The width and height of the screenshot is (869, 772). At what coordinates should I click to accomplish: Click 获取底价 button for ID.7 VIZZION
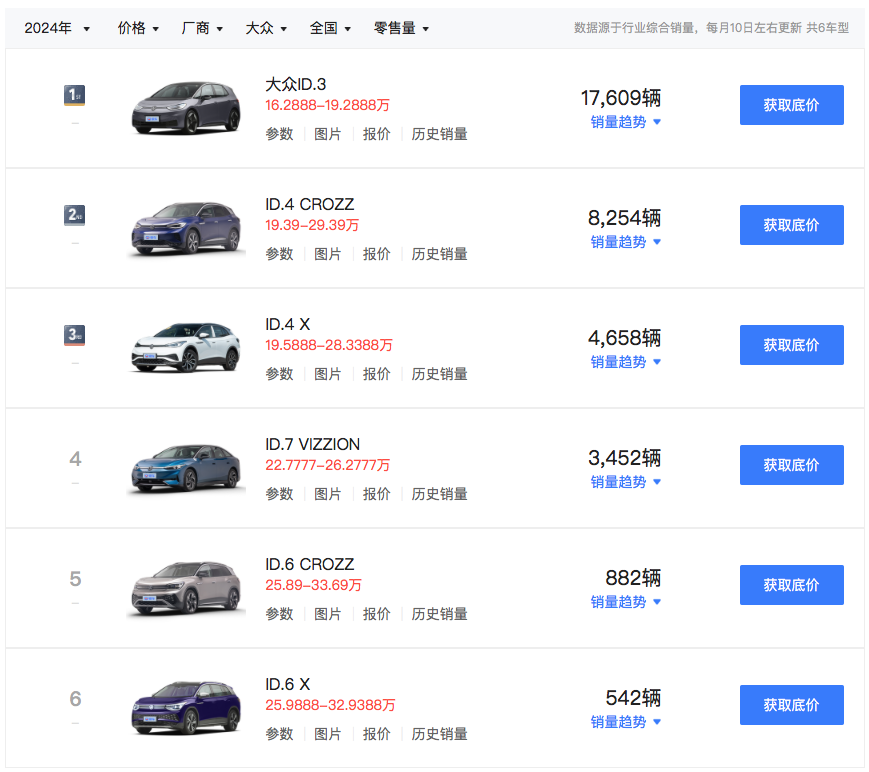point(791,465)
